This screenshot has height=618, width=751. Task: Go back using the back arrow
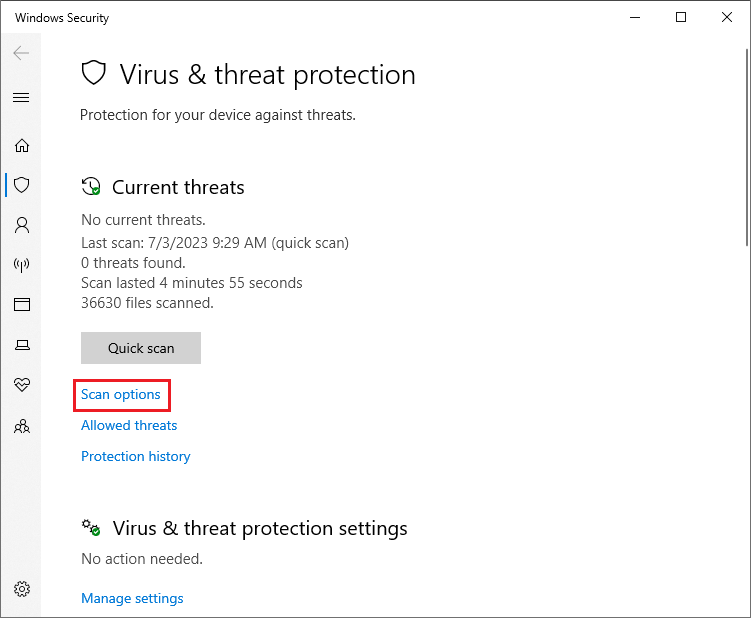coord(21,53)
